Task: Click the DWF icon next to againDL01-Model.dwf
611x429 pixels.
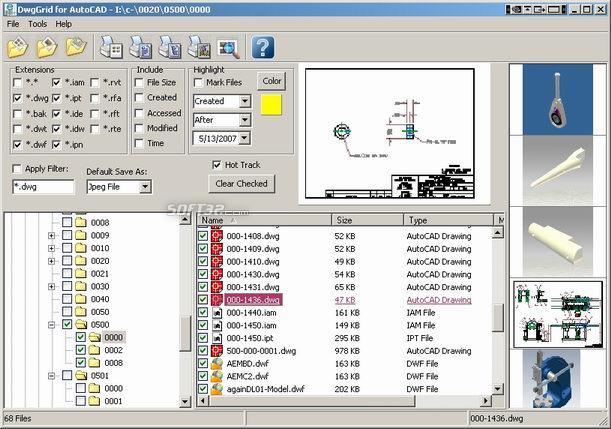Action: (217, 389)
